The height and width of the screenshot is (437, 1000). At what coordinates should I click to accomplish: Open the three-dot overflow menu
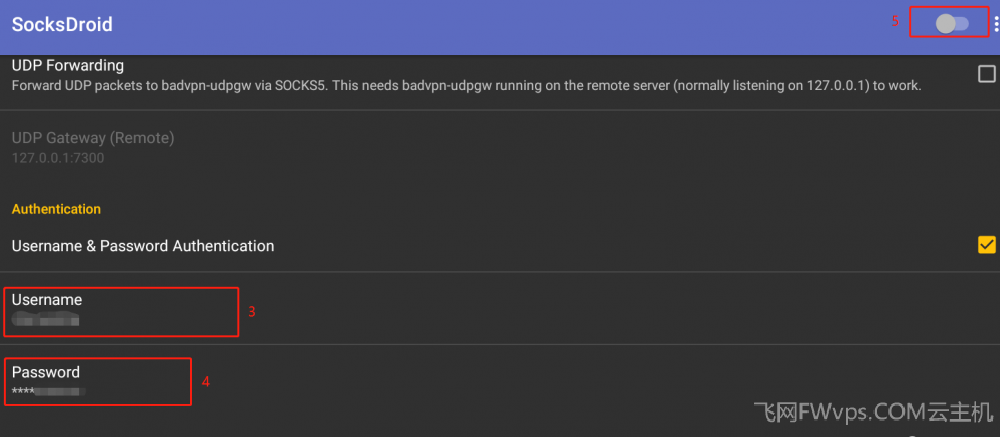point(996,24)
